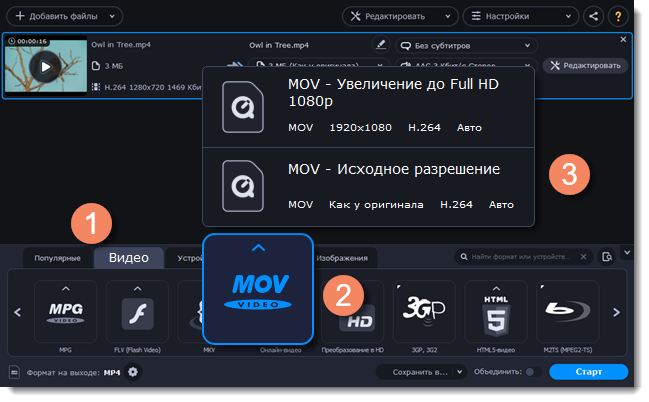The width and height of the screenshot is (649, 402).
Task: Open the Без субтитров subtitles dropdown
Action: [465, 45]
